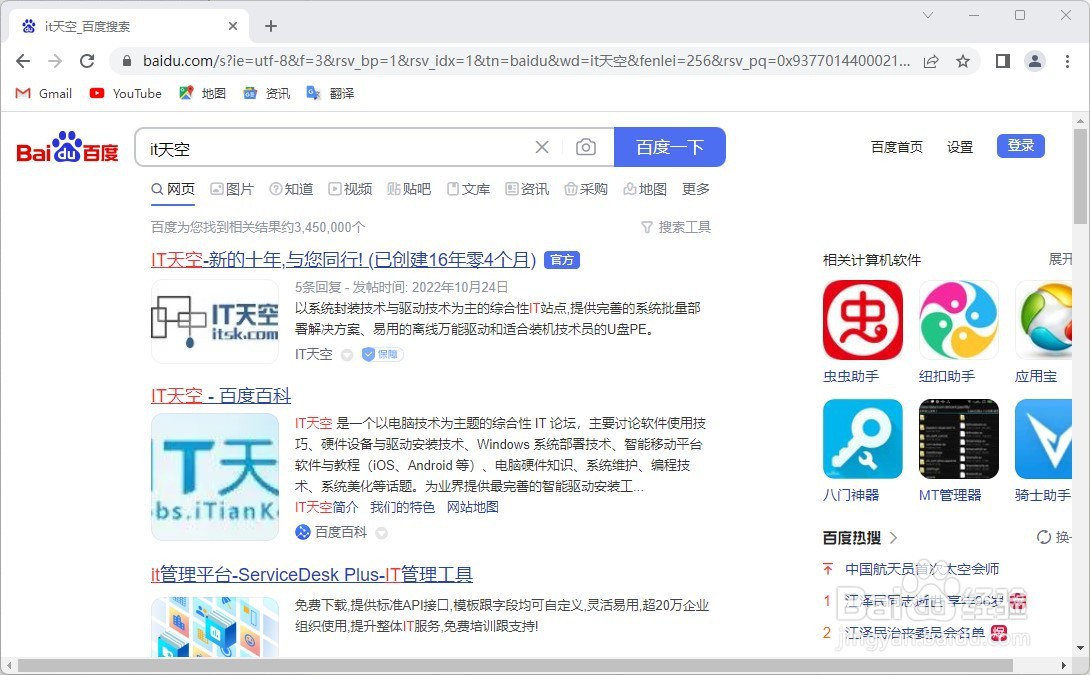
Task: Click the 登录 button
Action: [1020, 145]
